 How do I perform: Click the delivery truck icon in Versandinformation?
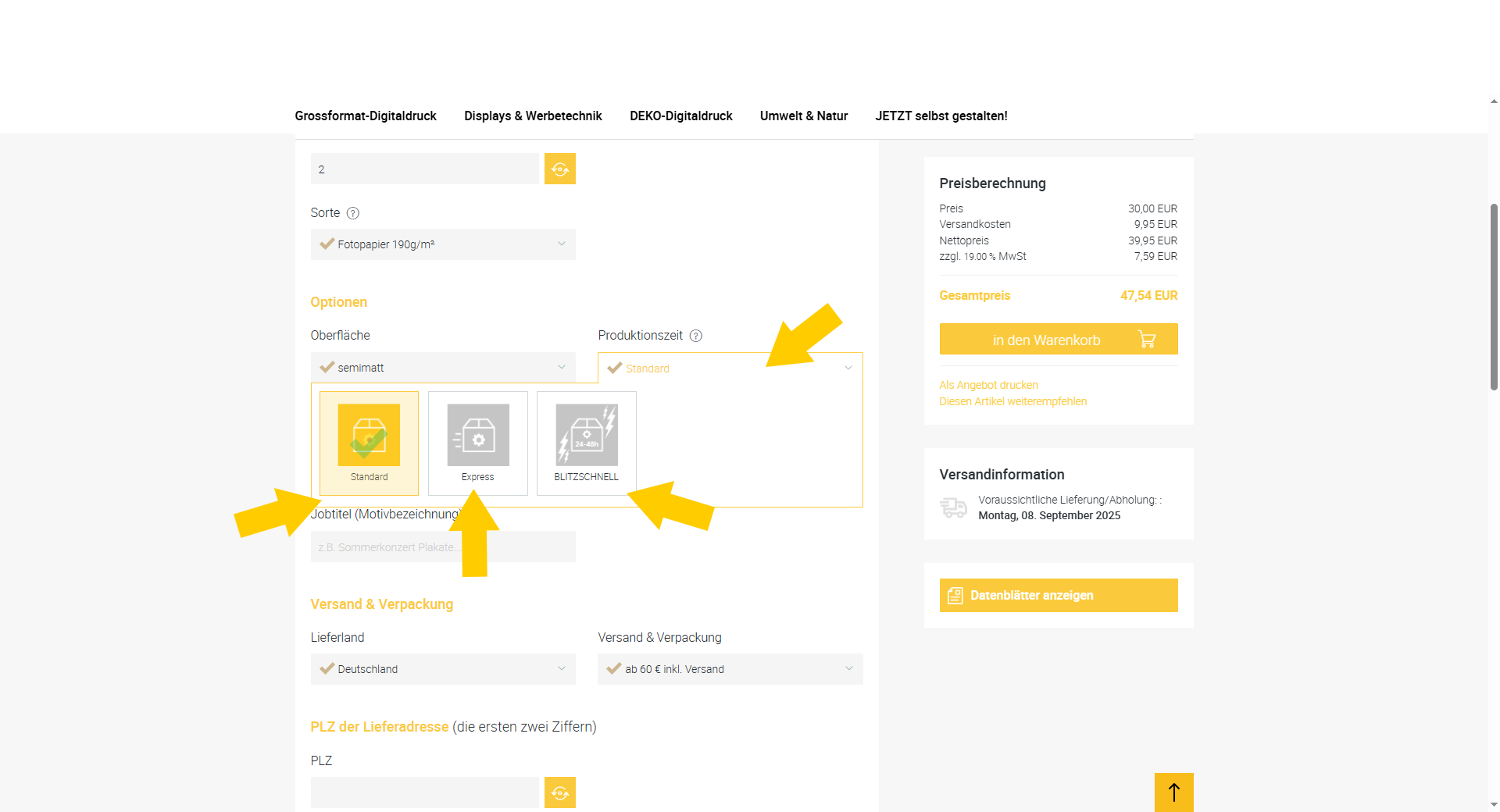(x=953, y=507)
